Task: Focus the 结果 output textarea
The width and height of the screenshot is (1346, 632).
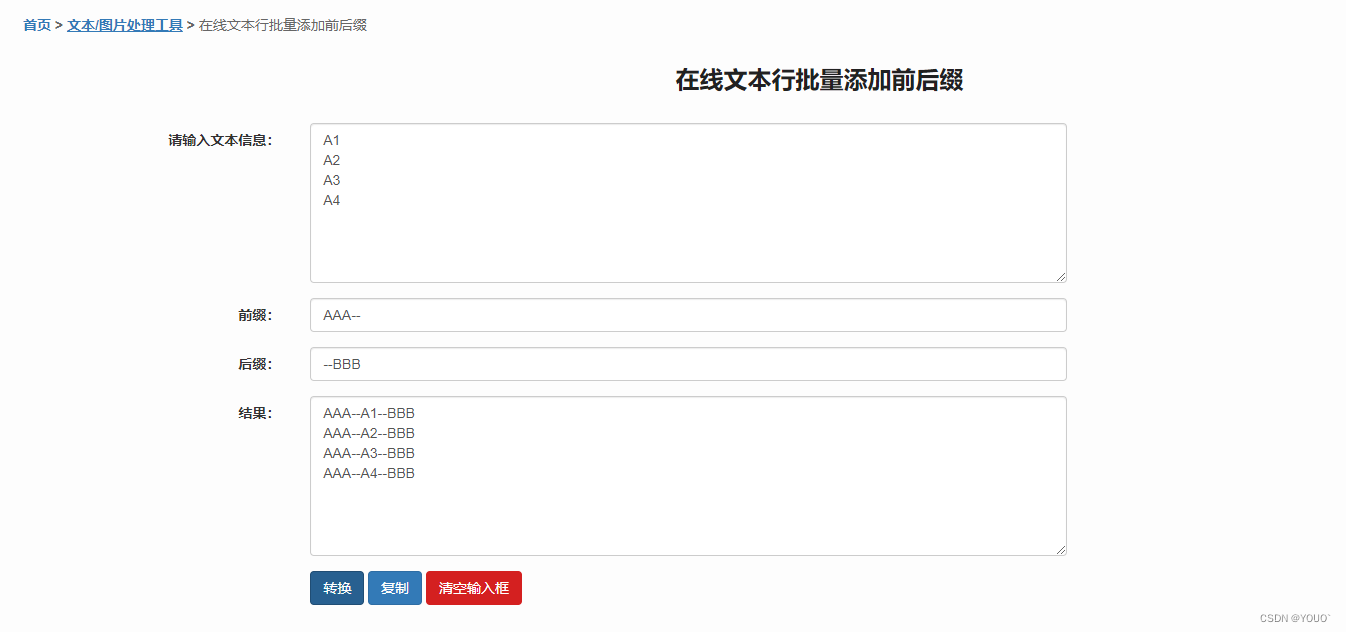Action: point(688,476)
